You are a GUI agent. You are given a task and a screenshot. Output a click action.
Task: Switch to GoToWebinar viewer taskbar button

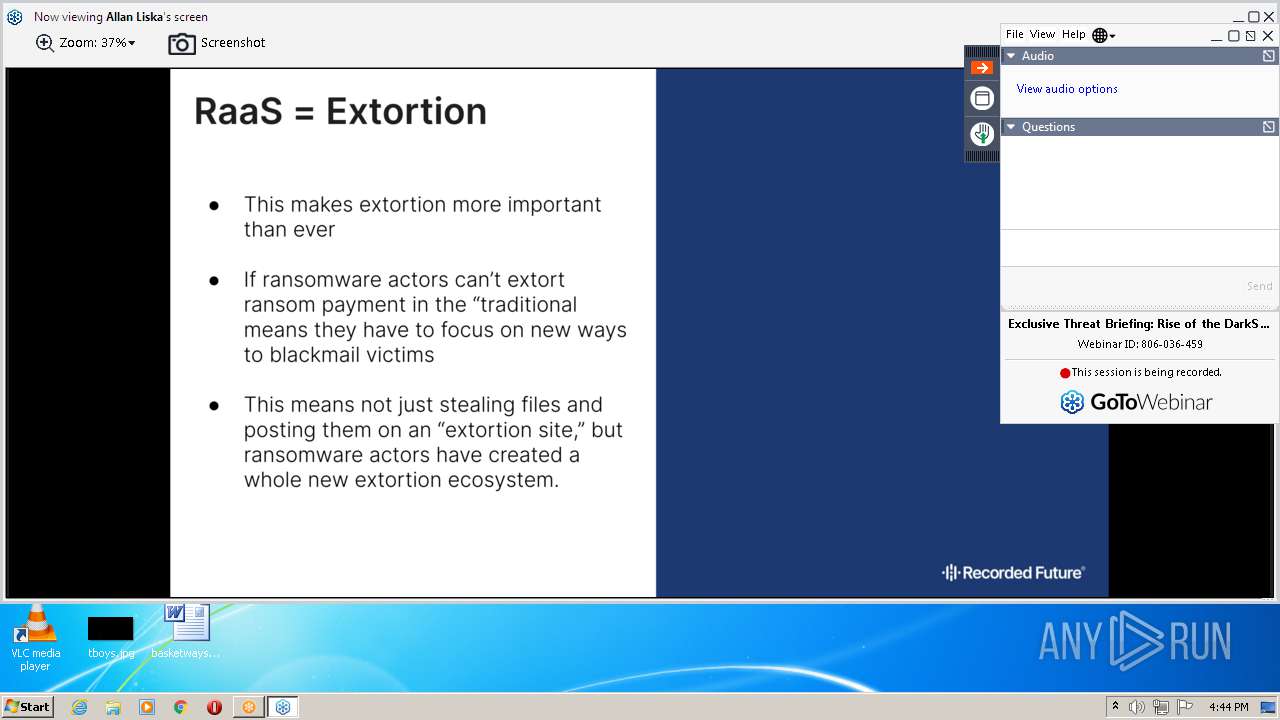pos(283,707)
